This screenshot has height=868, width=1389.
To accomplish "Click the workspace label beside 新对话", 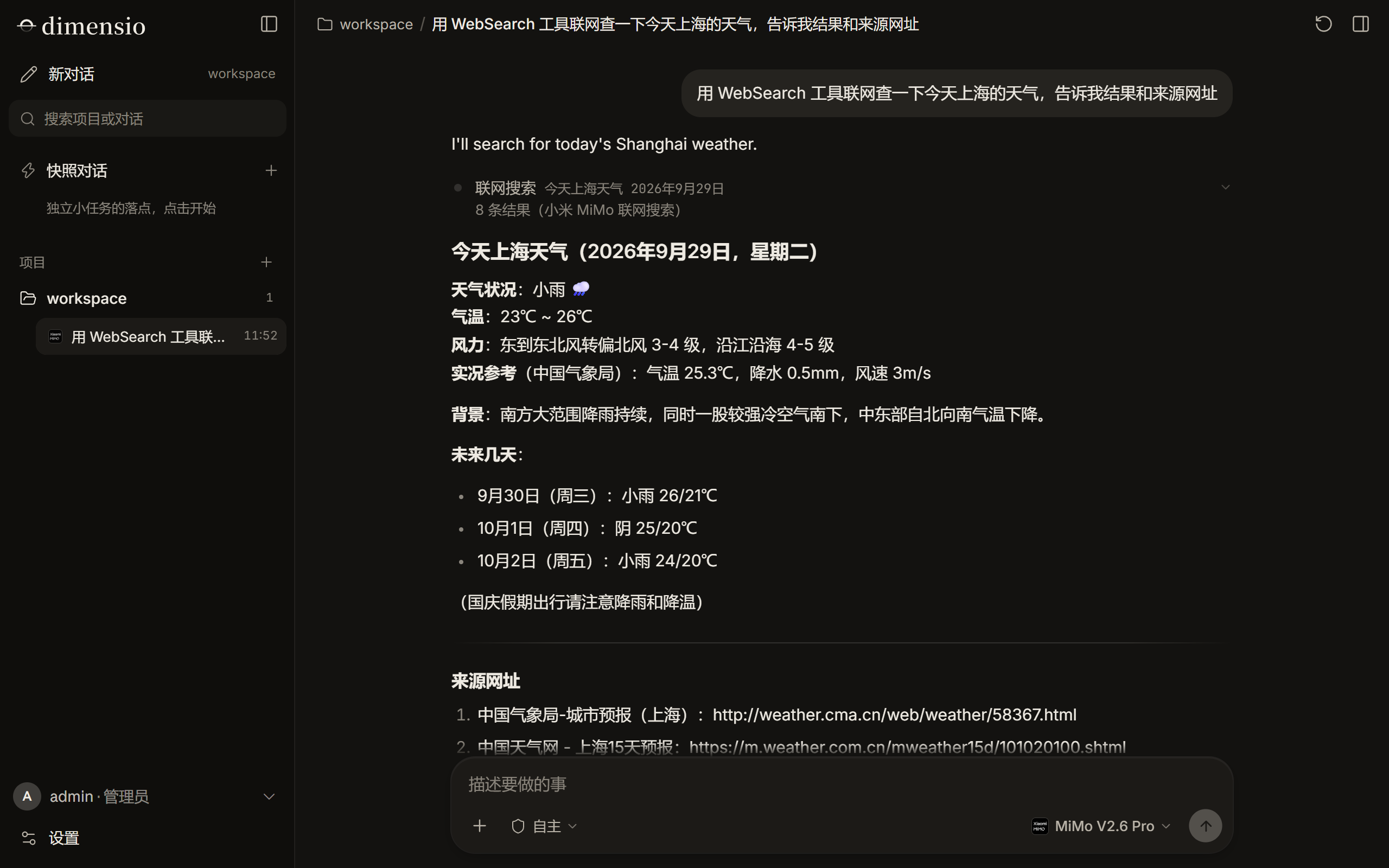I will tap(241, 73).
